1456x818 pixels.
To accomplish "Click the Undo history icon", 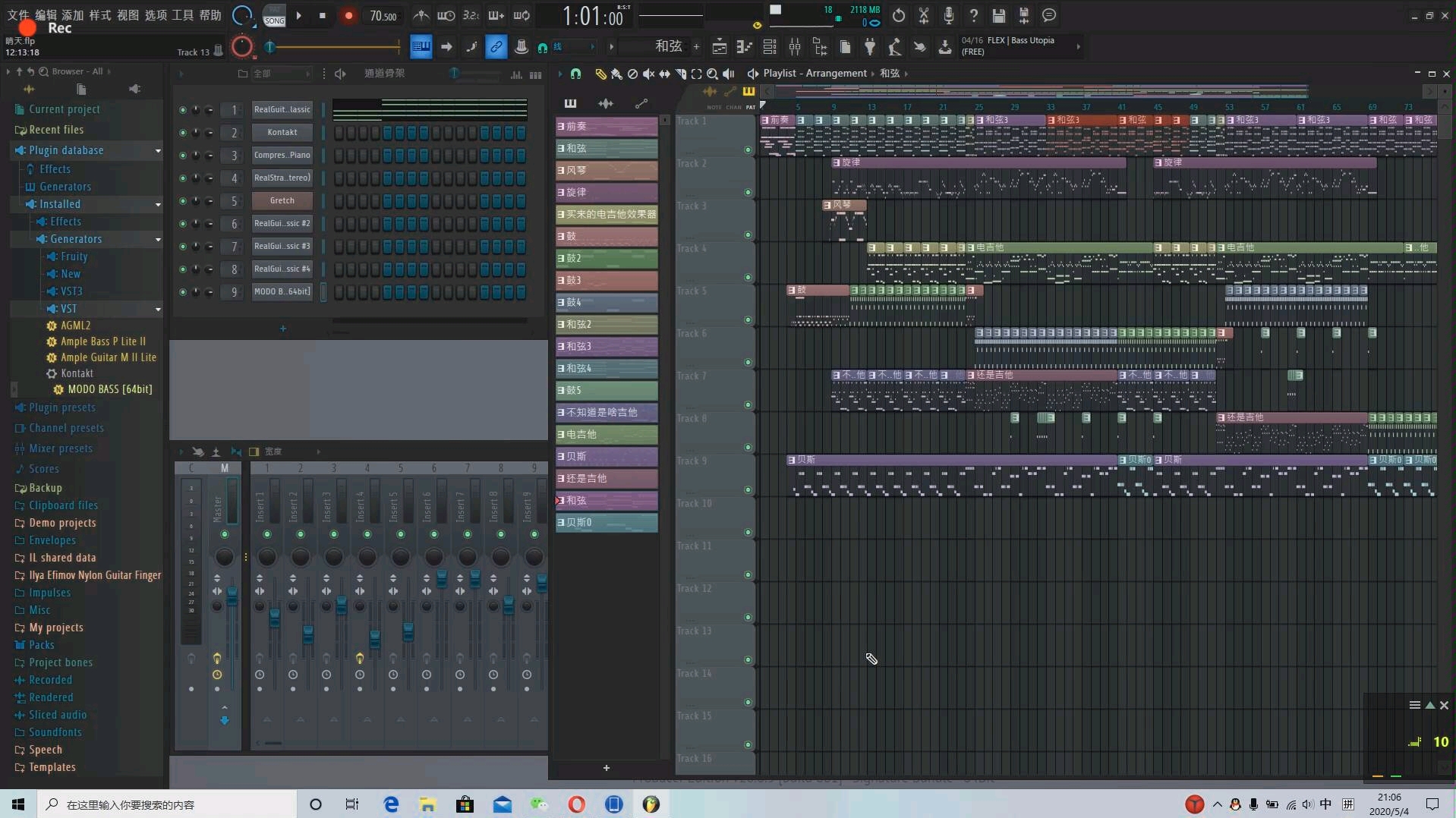I will coord(899,15).
